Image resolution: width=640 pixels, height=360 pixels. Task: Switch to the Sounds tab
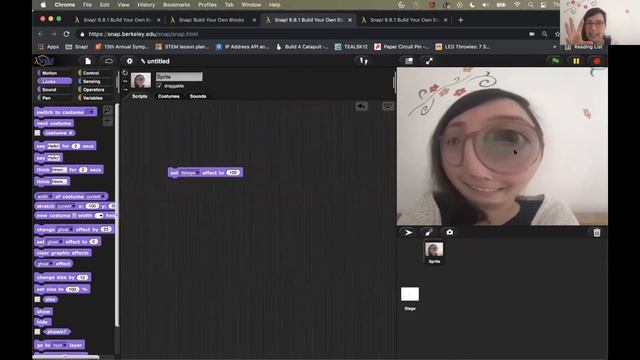click(x=198, y=96)
